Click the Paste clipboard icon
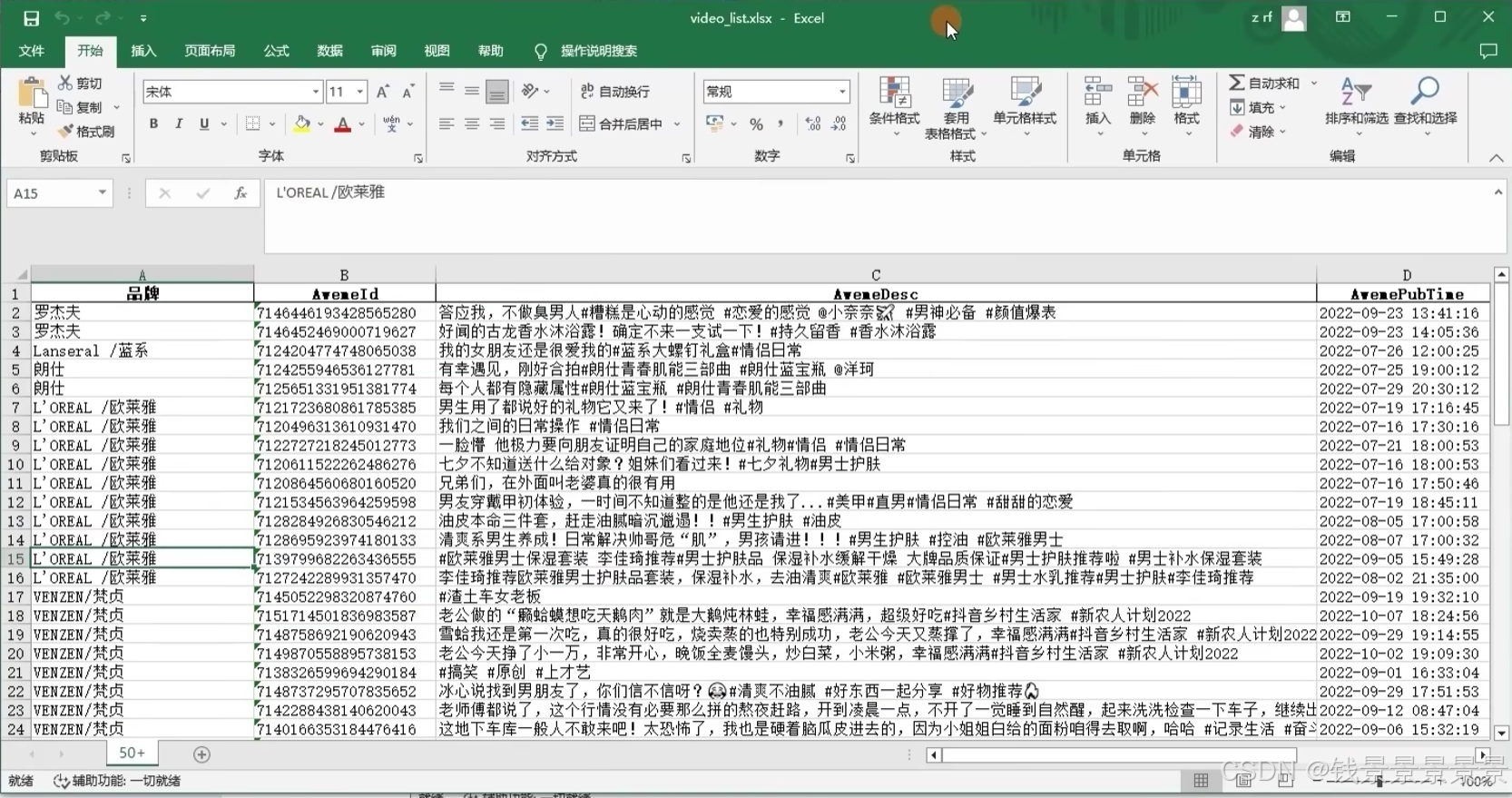This screenshot has width=1512, height=798. [x=32, y=94]
